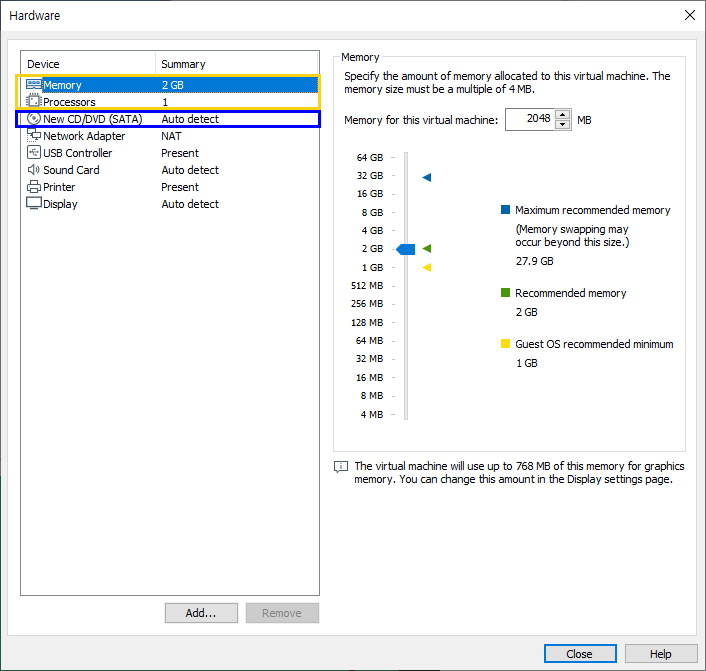Click the Sound Card speaker icon
The width and height of the screenshot is (706, 671).
[34, 169]
